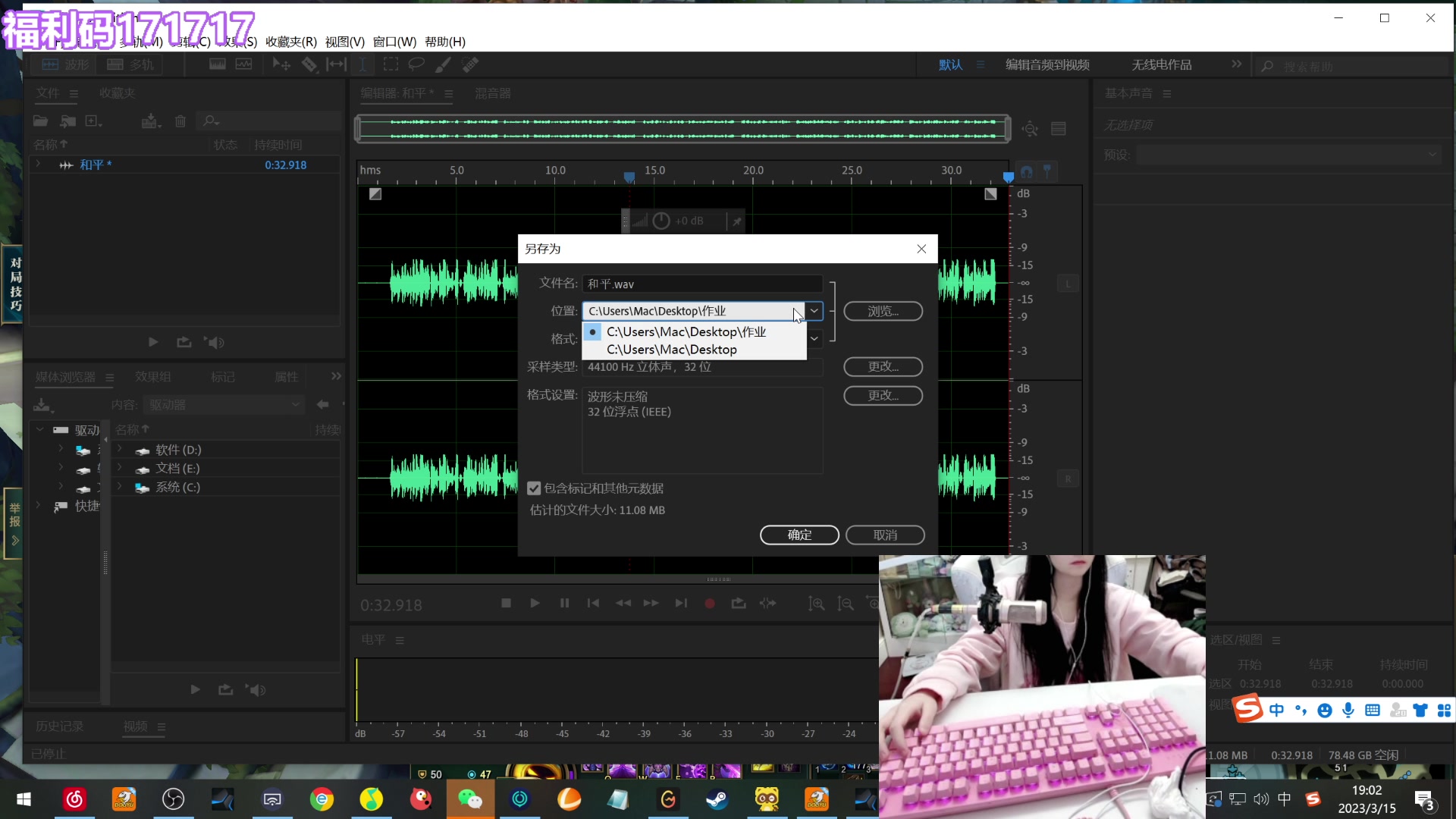The image size is (1456, 819).
Task: Click the record button in transport
Action: click(710, 604)
